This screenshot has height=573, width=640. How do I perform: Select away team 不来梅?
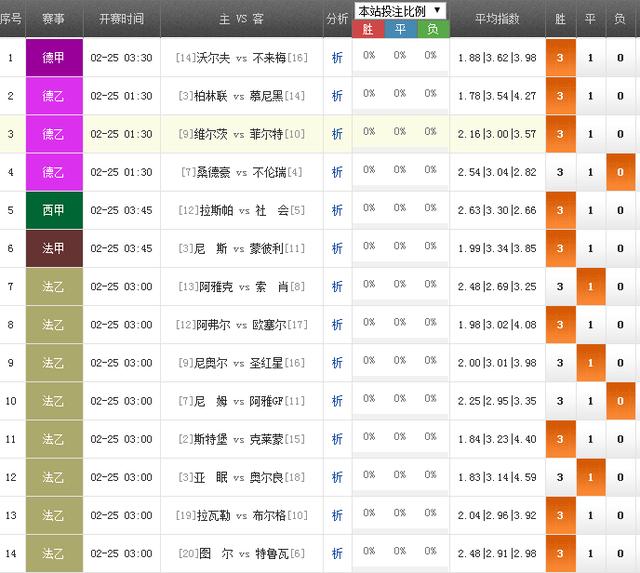tap(269, 58)
